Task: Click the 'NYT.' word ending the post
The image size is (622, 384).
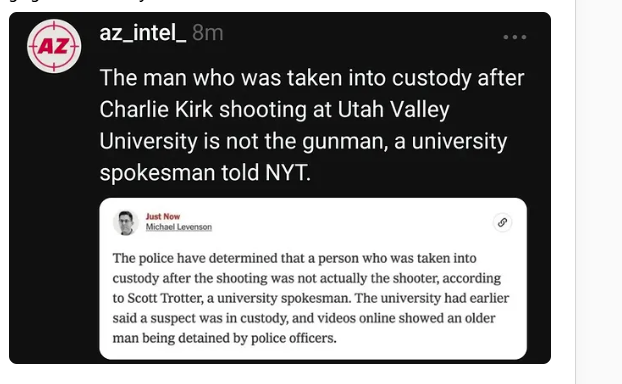Action: point(288,173)
